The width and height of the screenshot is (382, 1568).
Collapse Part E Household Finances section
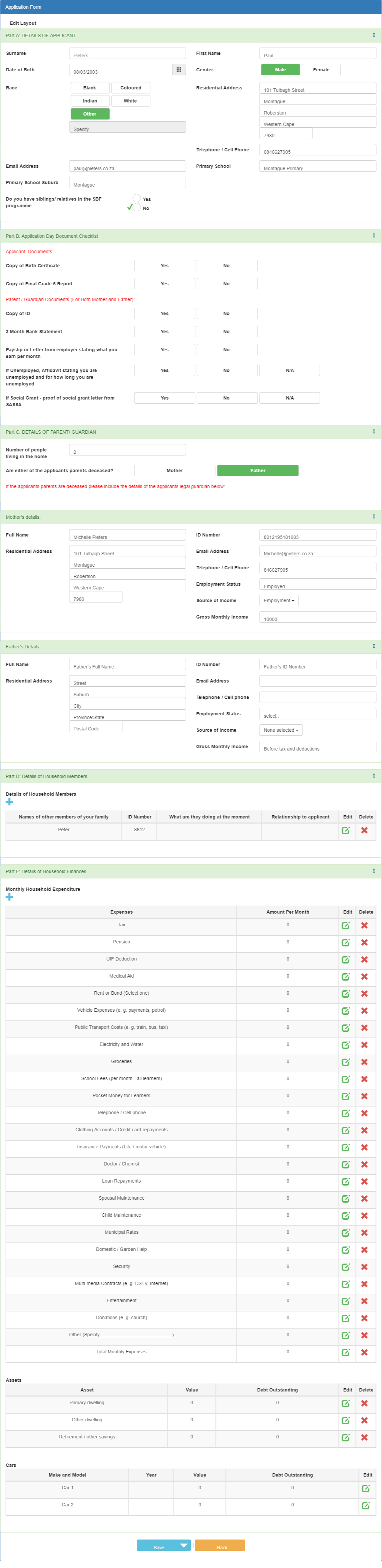(374, 871)
